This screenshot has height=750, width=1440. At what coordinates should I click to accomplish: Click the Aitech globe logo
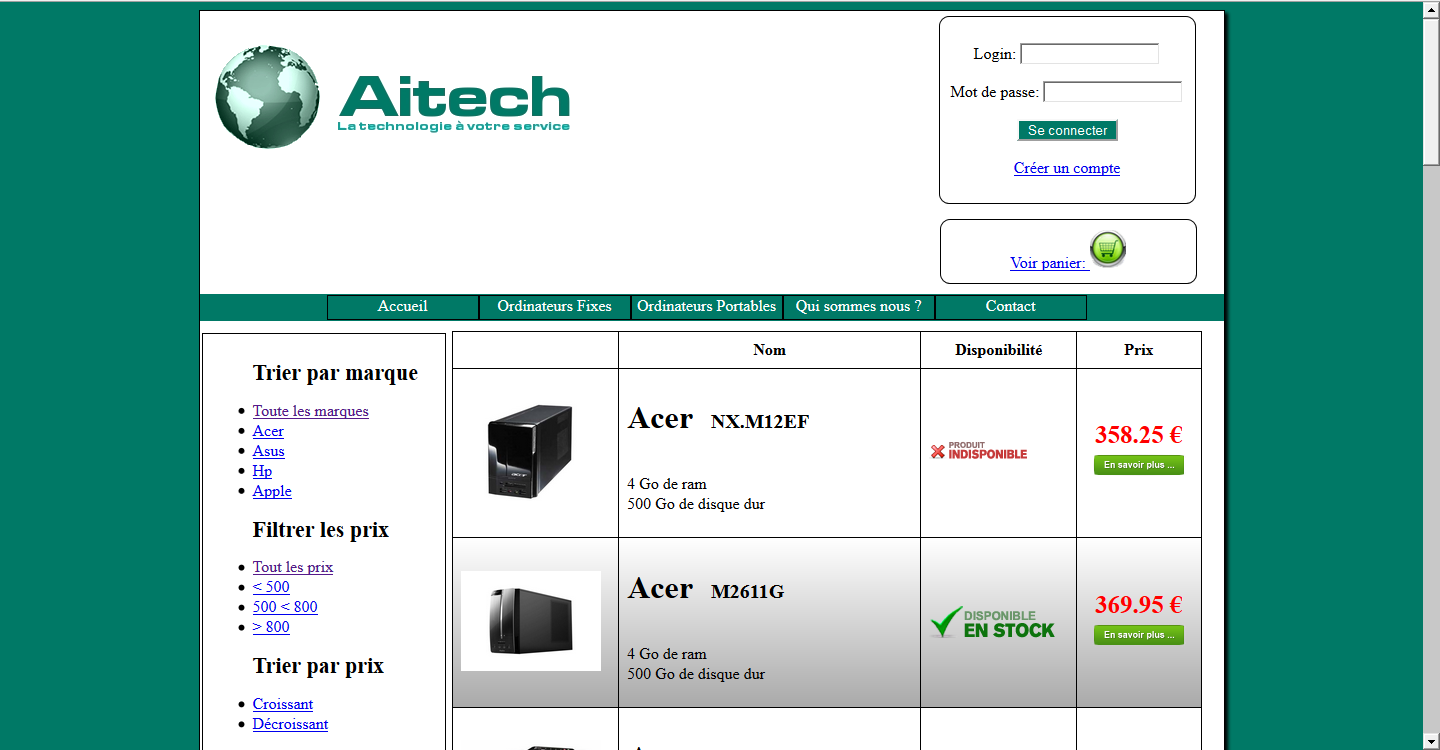(267, 97)
